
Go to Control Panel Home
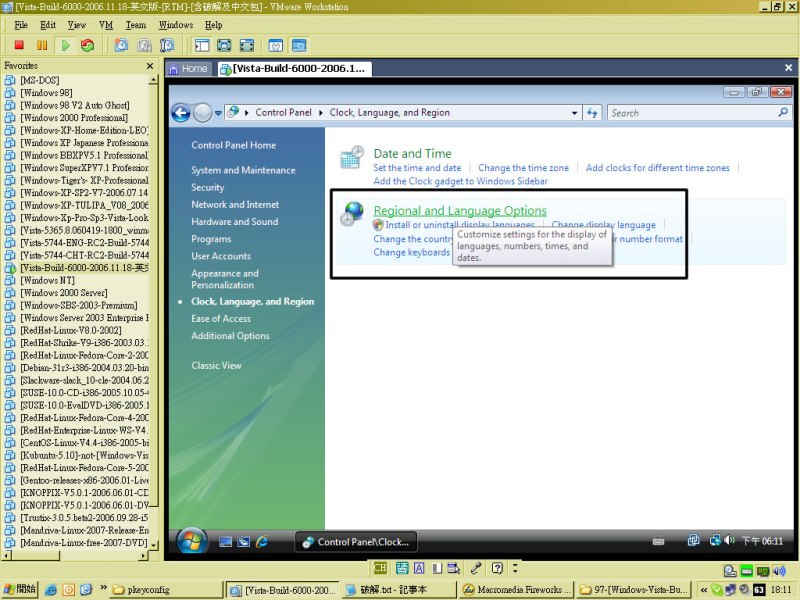(x=234, y=145)
